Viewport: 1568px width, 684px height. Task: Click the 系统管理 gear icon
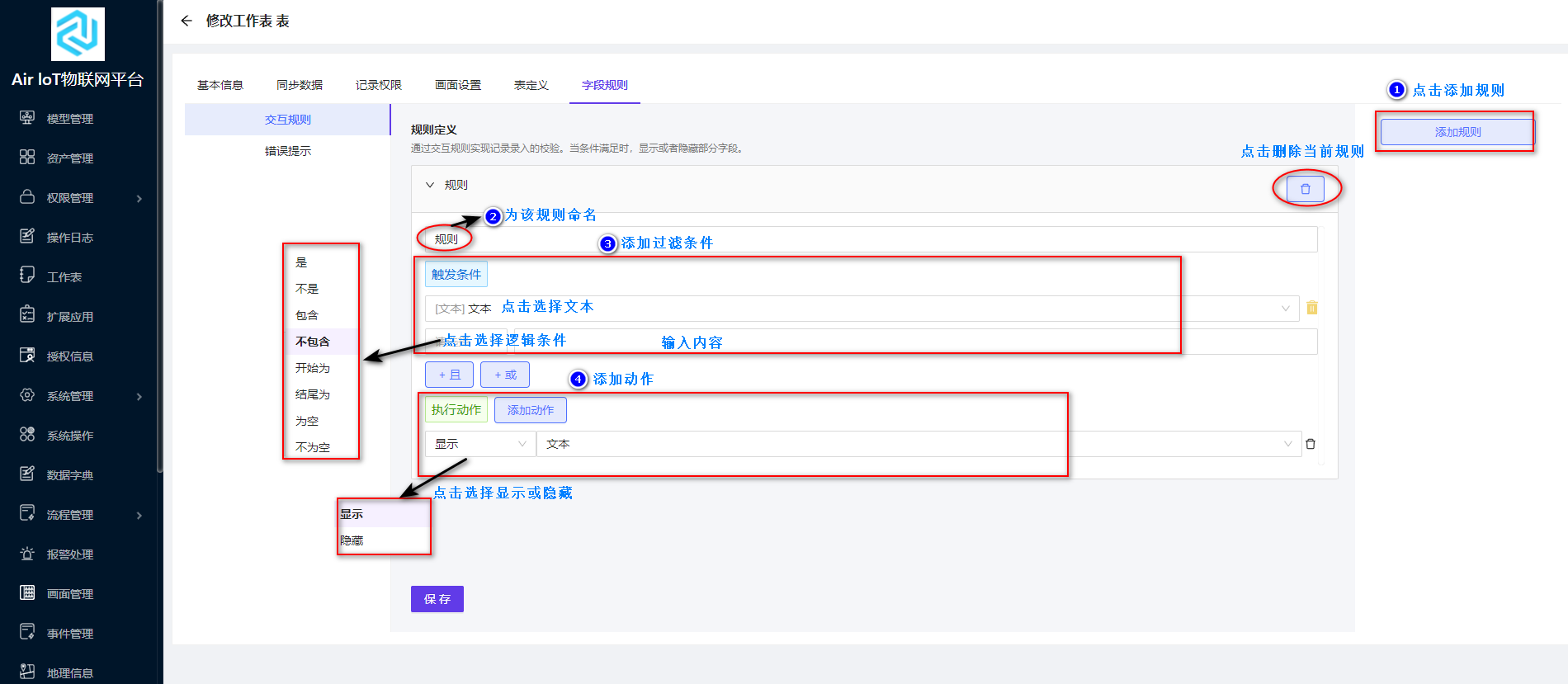27,395
